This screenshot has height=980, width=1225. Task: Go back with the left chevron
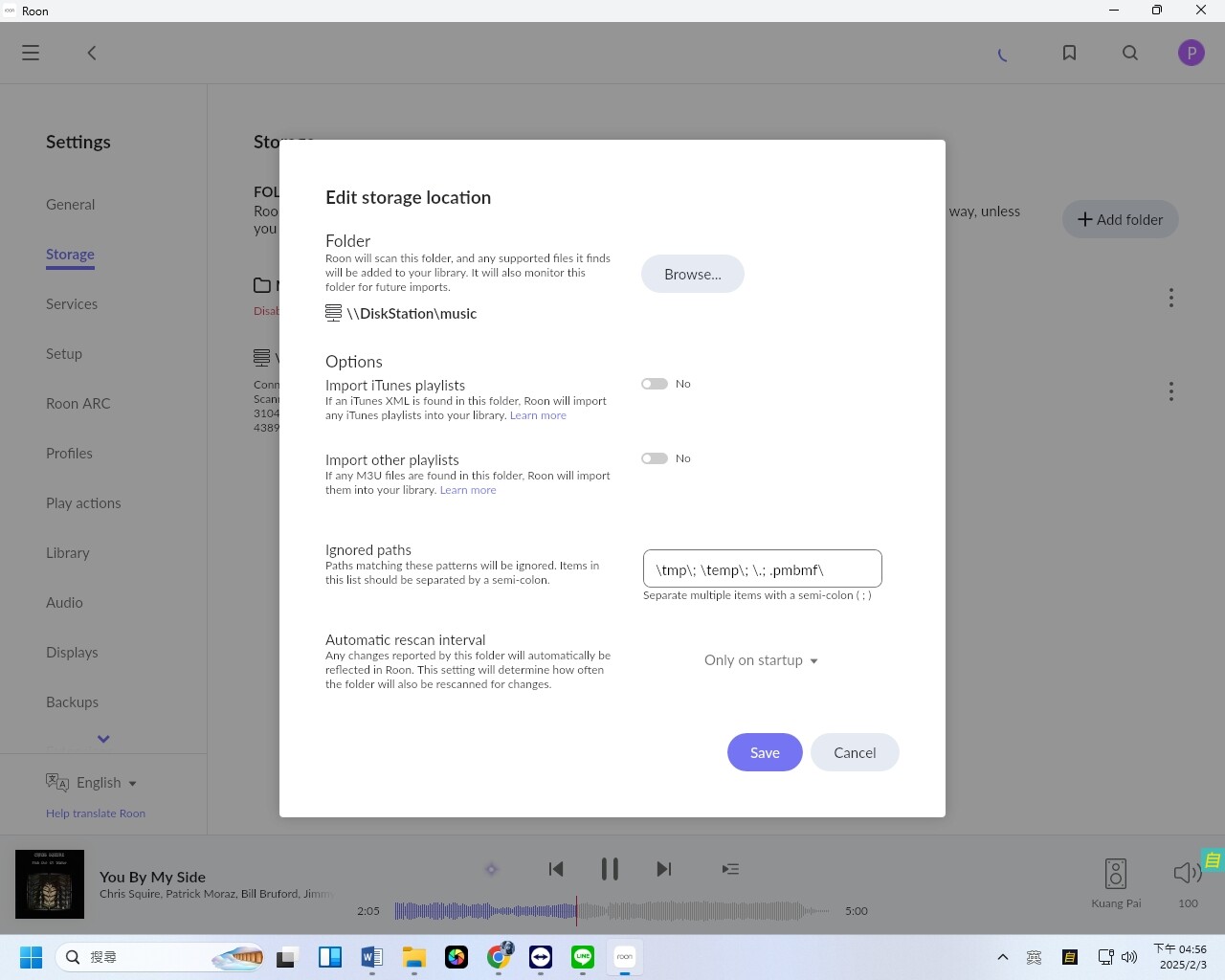point(92,53)
